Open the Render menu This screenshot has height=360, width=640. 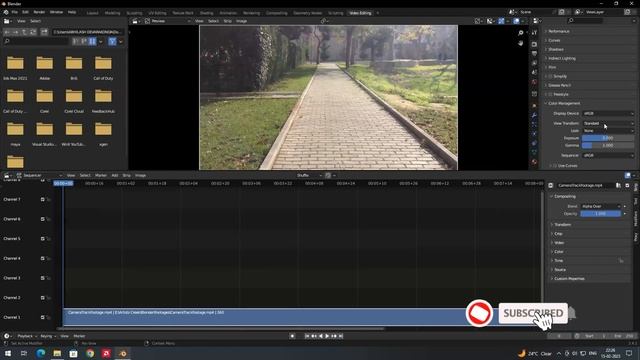[x=39, y=12]
